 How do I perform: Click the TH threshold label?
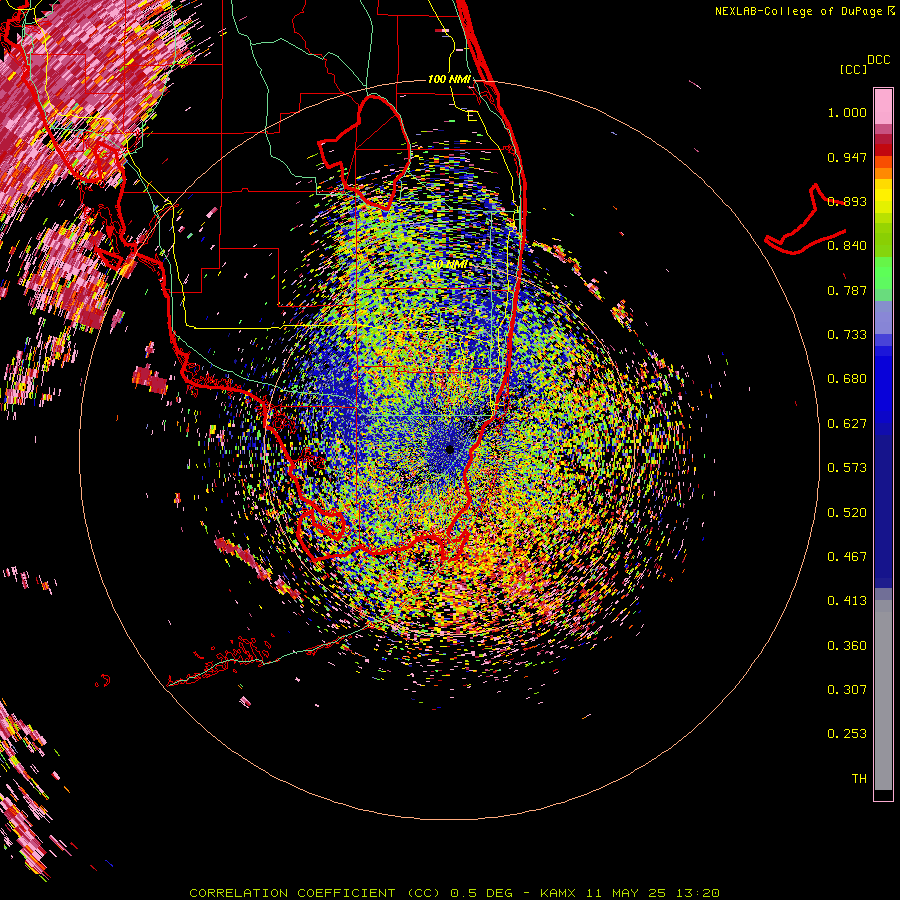(859, 779)
